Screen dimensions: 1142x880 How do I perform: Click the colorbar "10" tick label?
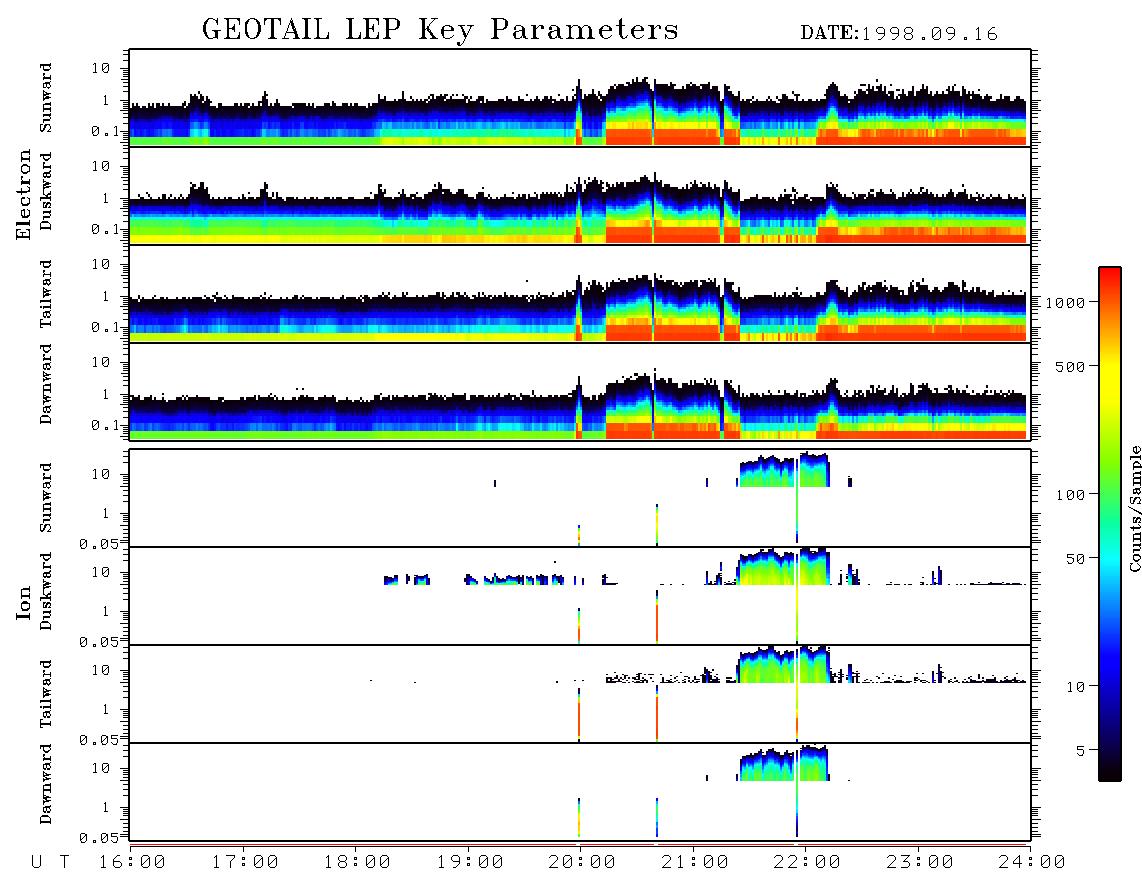(x=1075, y=687)
